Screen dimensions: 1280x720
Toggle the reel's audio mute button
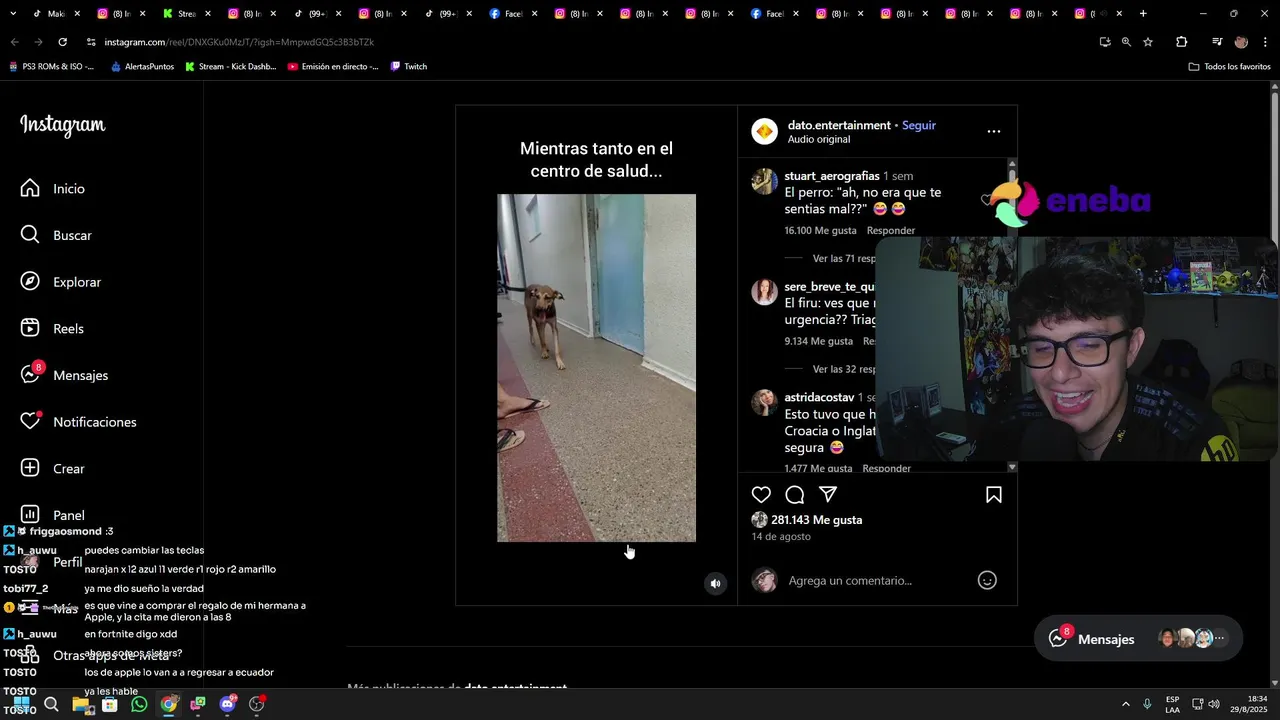point(715,584)
